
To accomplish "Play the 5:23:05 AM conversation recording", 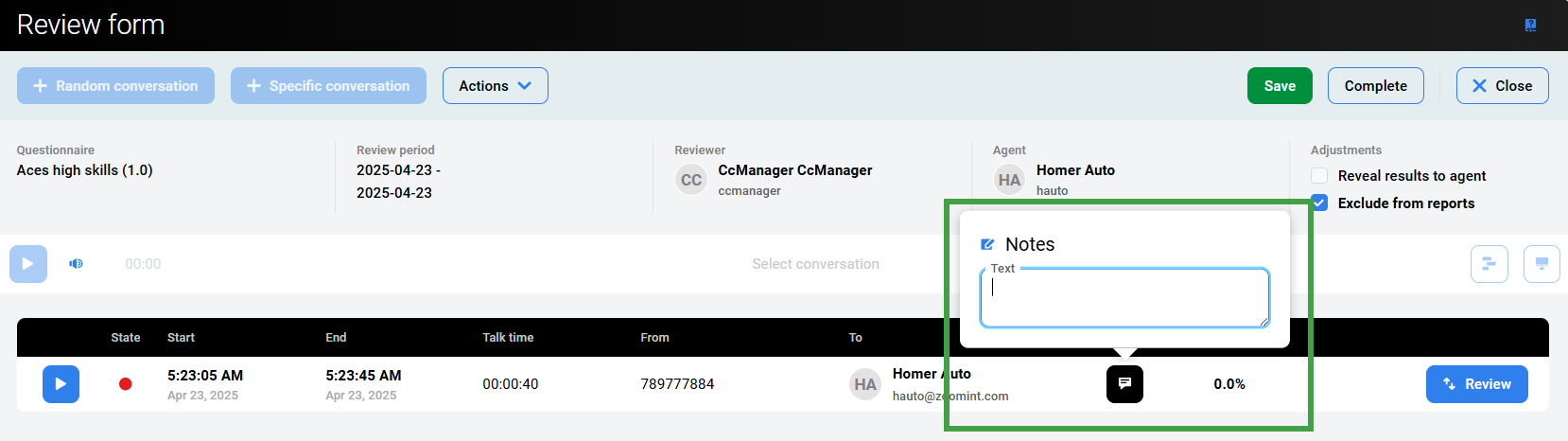I will point(61,384).
